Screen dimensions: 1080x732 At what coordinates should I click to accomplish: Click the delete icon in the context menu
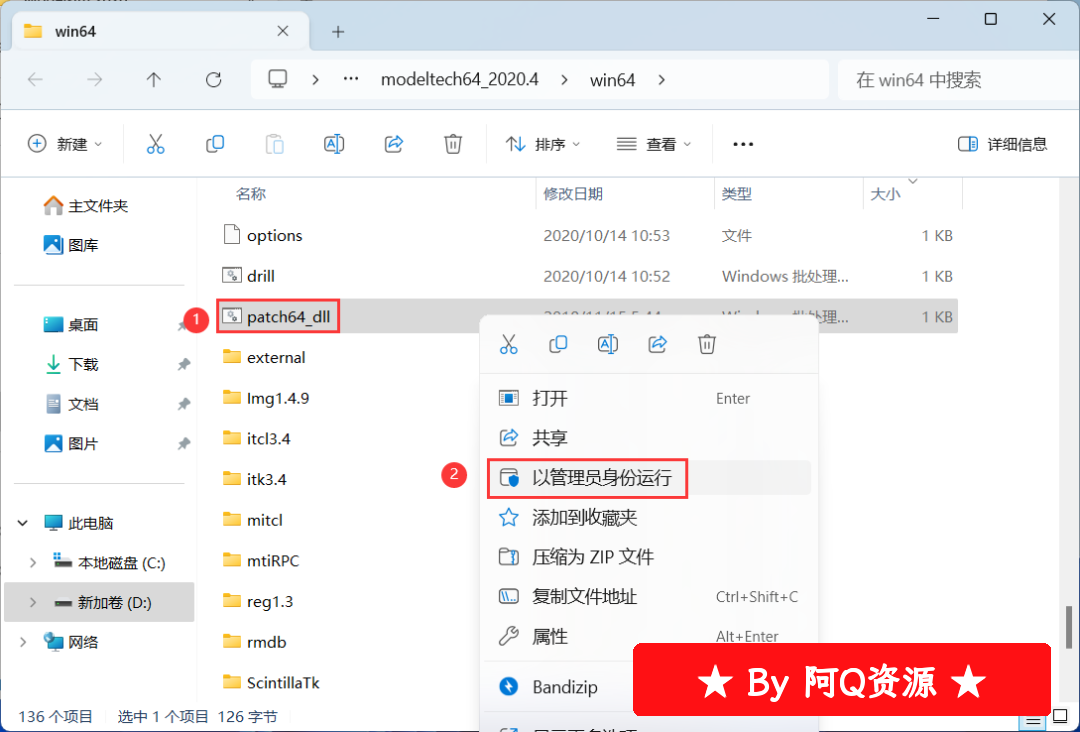tap(707, 345)
